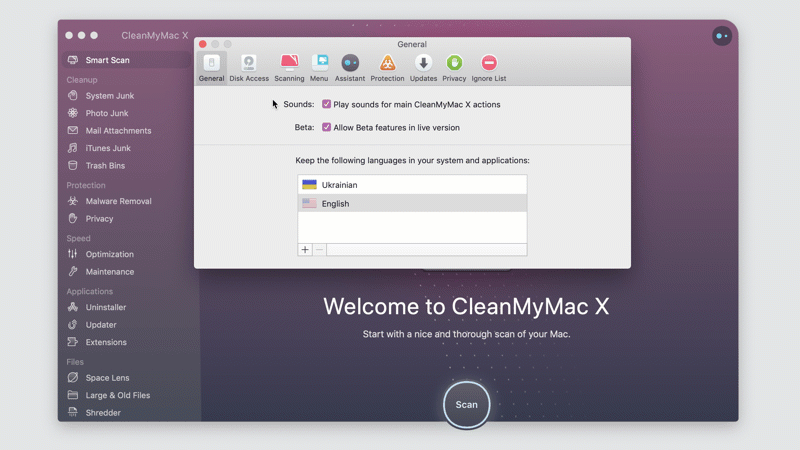
Task: Open Shredder label in sidebar
Action: (x=103, y=412)
